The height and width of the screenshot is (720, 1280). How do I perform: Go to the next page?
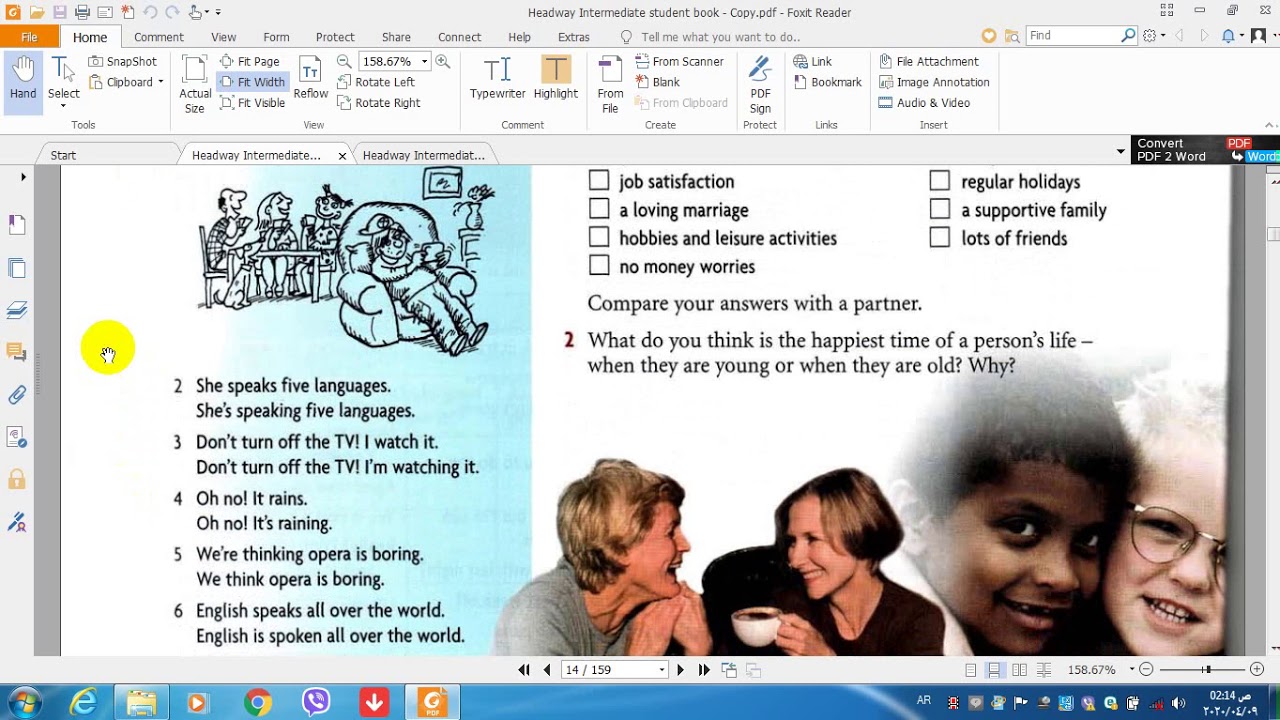pos(681,670)
